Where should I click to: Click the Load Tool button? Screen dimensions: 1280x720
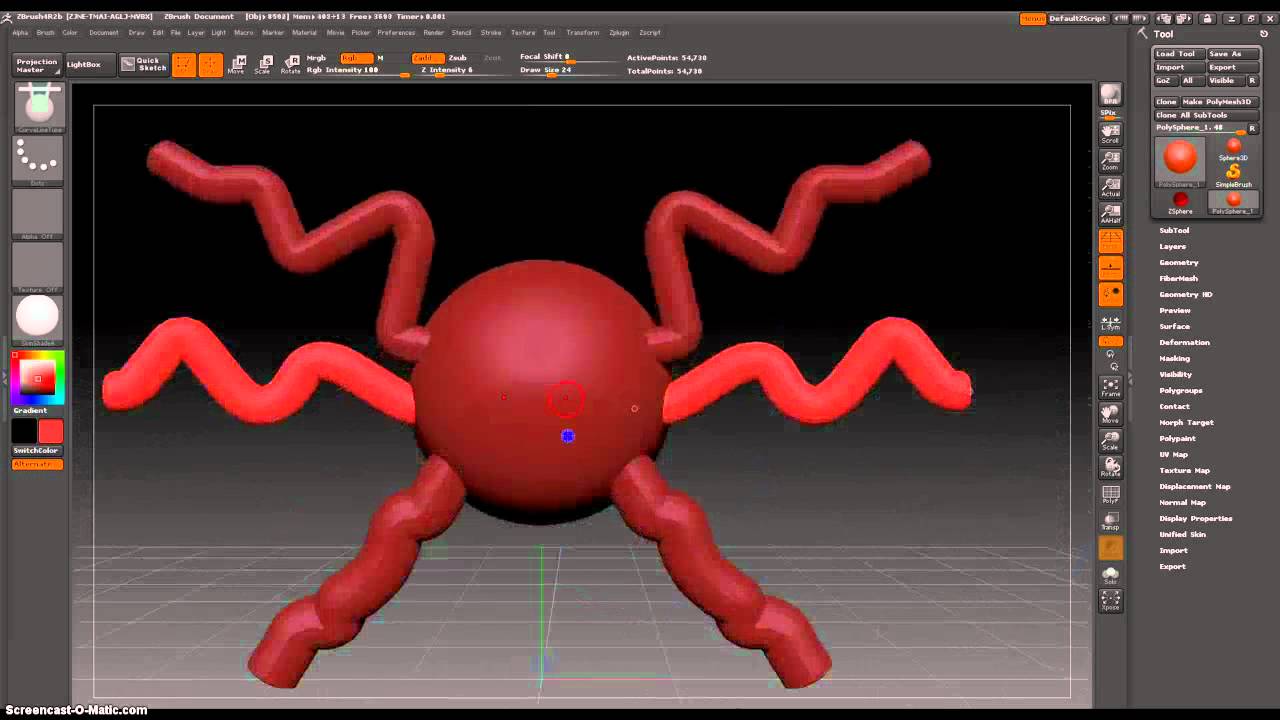pos(1179,54)
